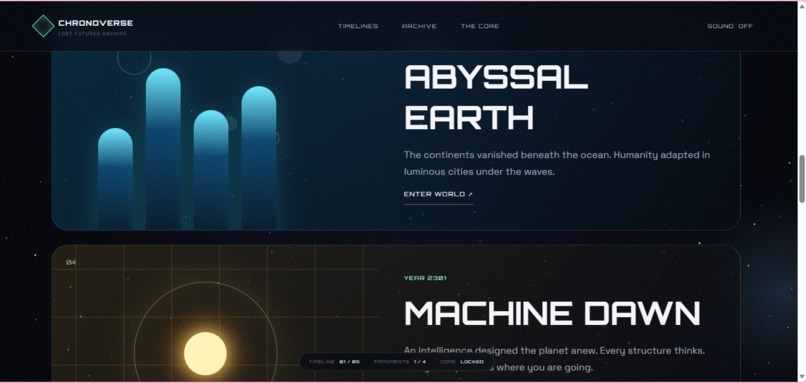The width and height of the screenshot is (806, 383).
Task: Click the Timeline 01/05 status indicator
Action: point(334,362)
